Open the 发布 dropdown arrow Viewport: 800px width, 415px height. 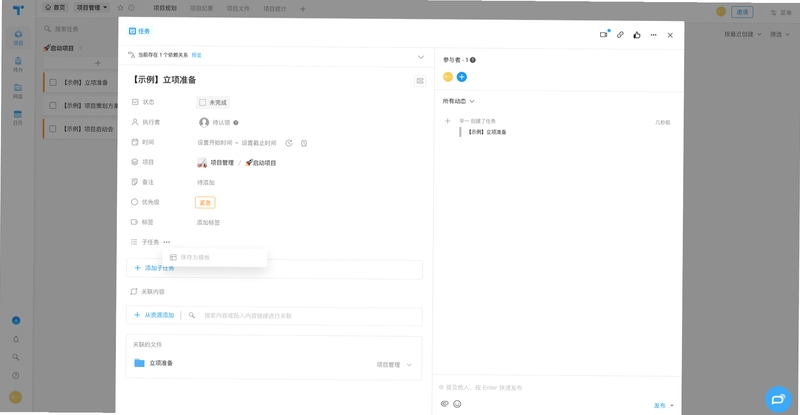tap(672, 405)
